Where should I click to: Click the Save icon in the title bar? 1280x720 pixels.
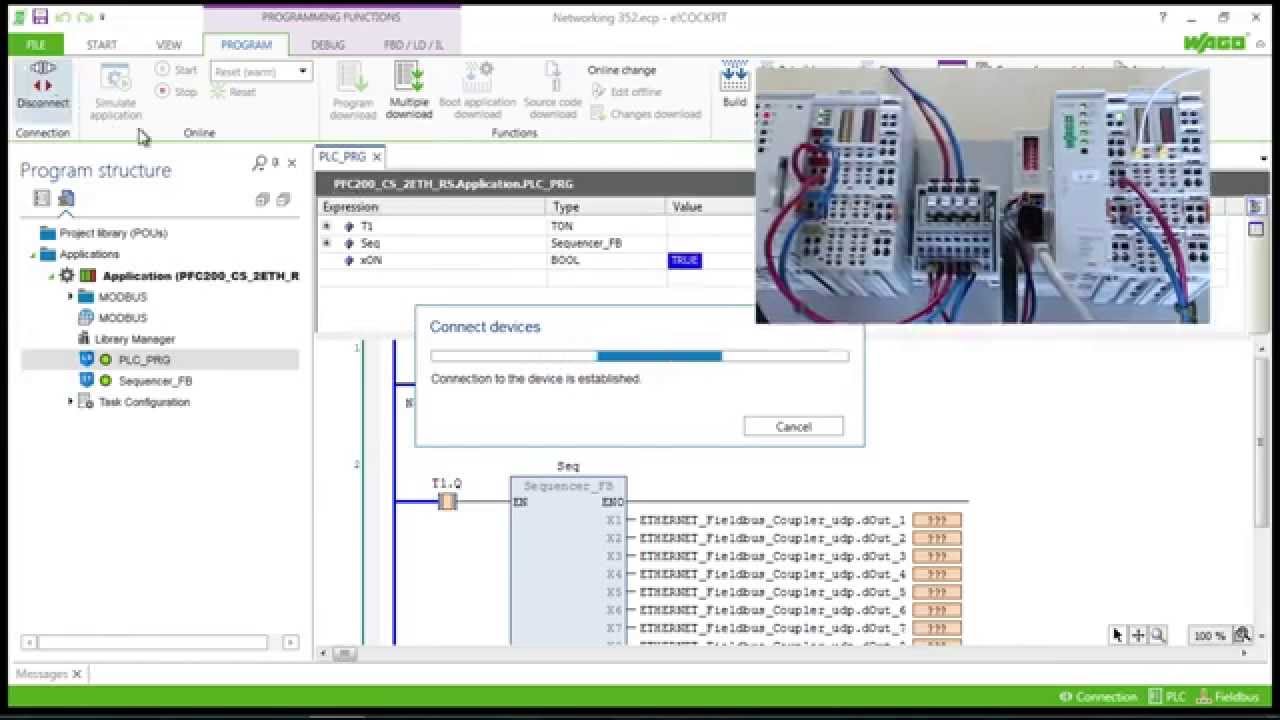coord(40,17)
